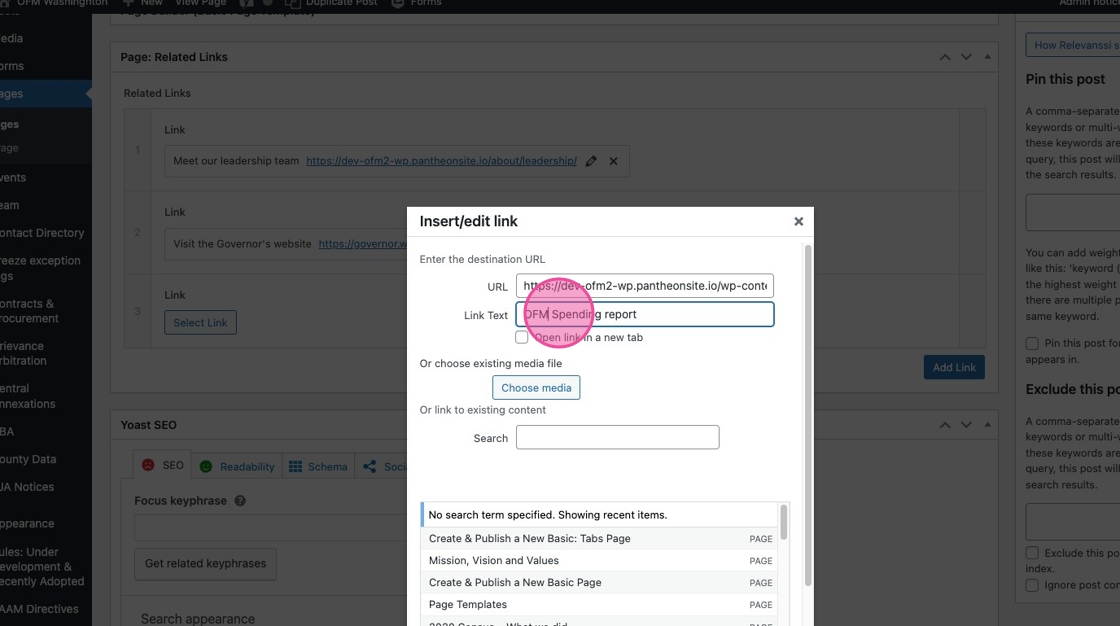Click the Schema grid icon
The height and width of the screenshot is (626, 1120).
(295, 467)
